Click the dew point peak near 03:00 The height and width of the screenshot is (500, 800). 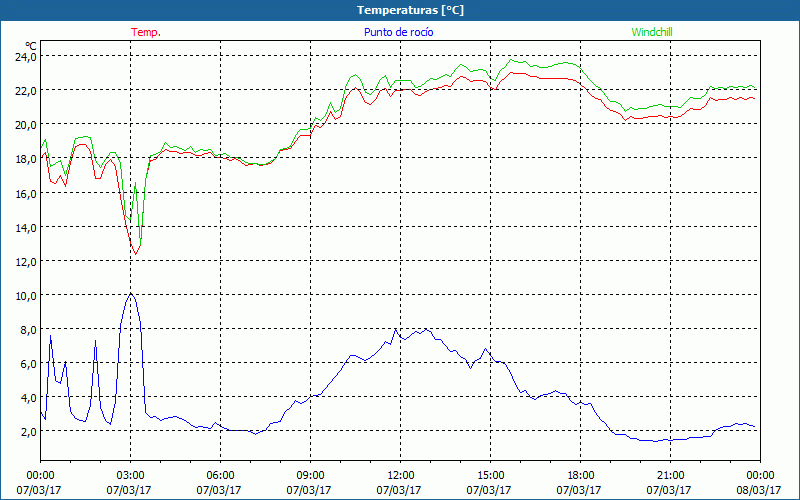pos(131,293)
